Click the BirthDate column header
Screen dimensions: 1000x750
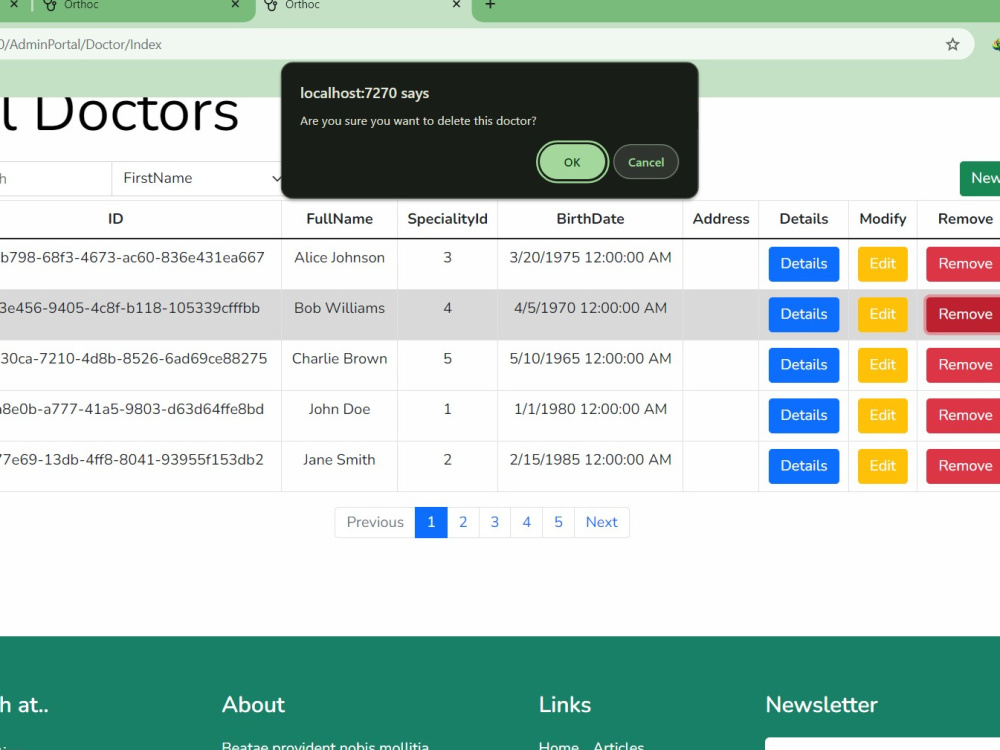coord(590,219)
